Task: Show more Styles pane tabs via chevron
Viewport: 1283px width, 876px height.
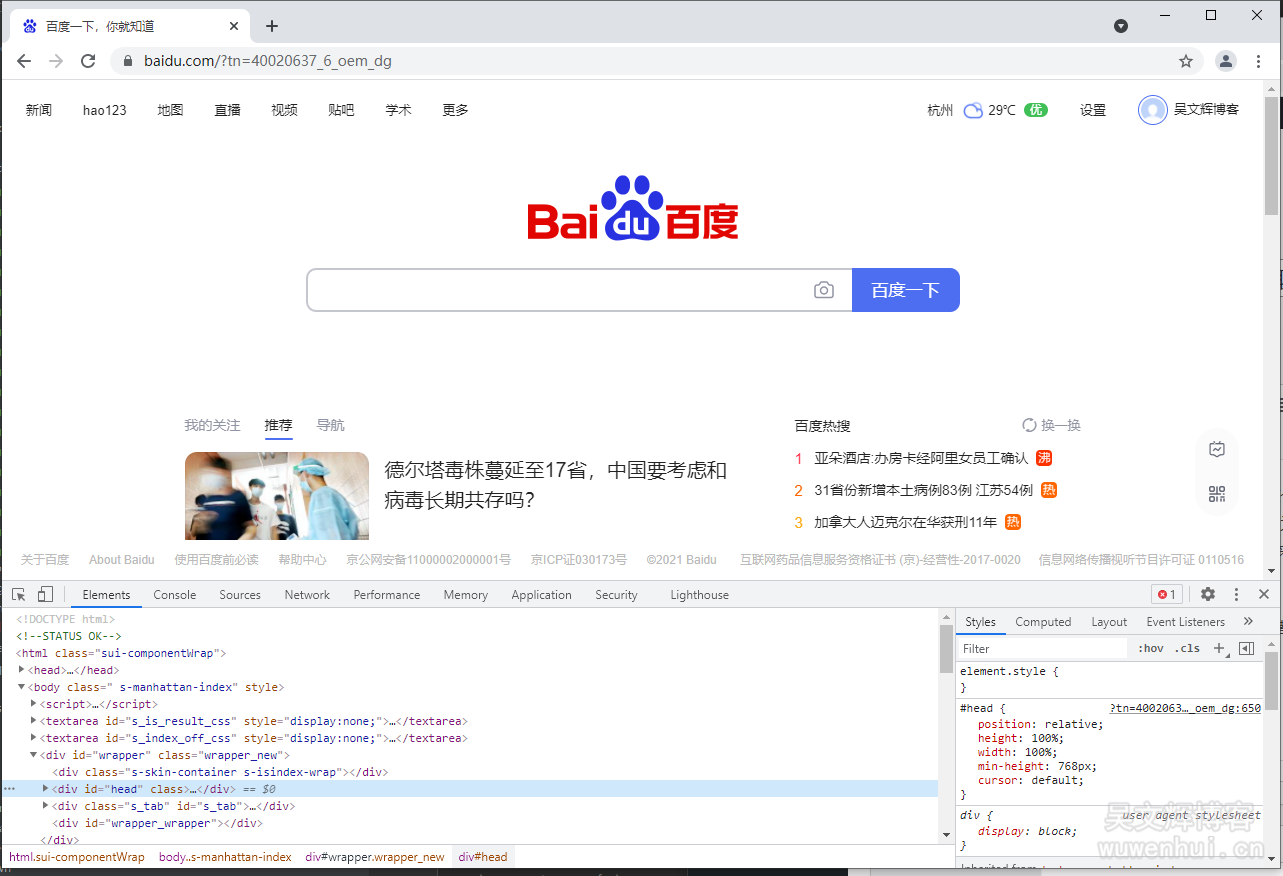Action: click(x=1247, y=621)
